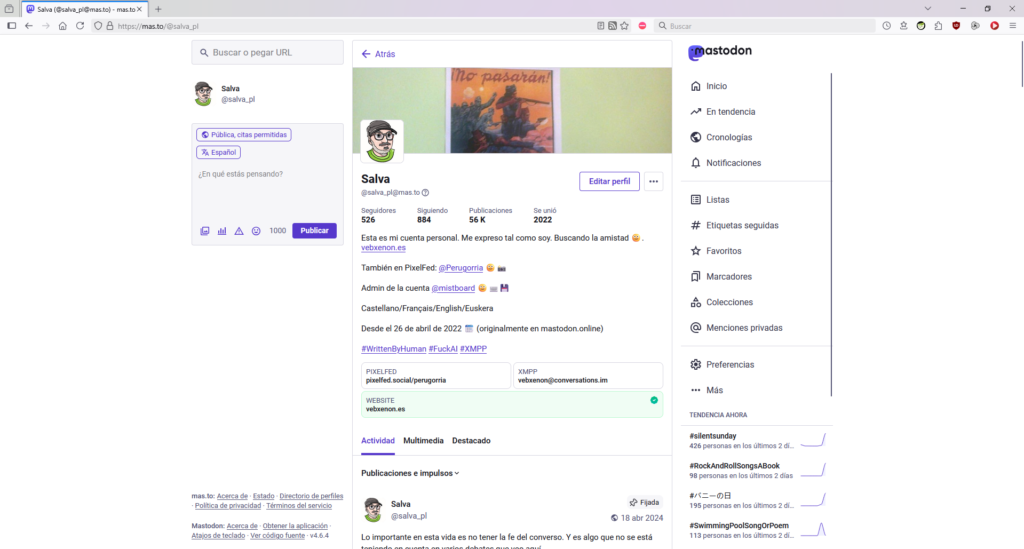Click the Atrás back arrow
This screenshot has width=1024, height=549.
(x=378, y=54)
